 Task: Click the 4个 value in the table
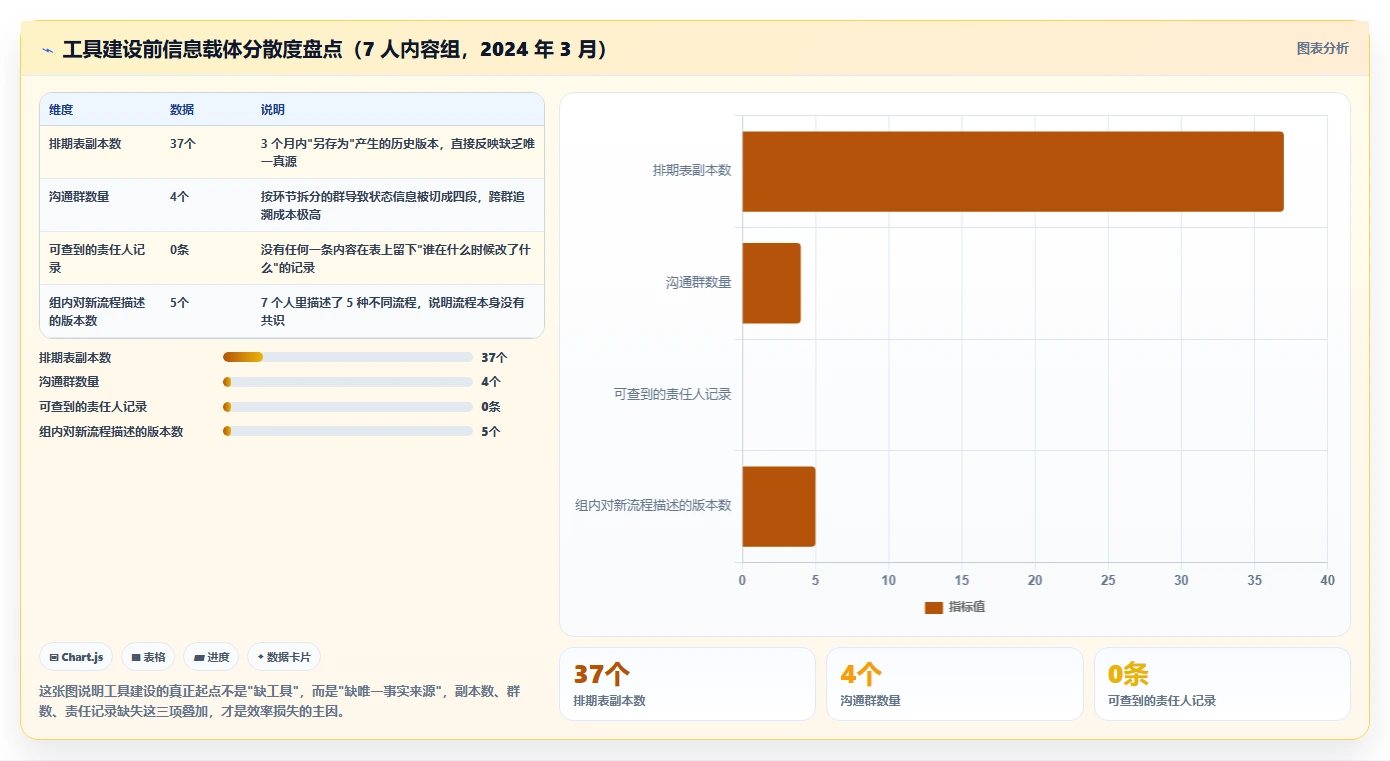point(179,197)
